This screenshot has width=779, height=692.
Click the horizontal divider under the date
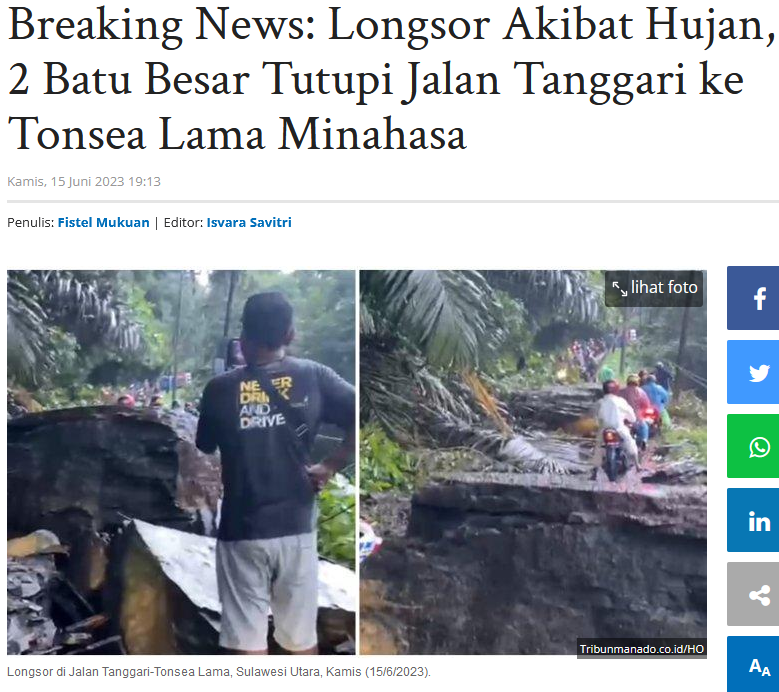click(393, 202)
